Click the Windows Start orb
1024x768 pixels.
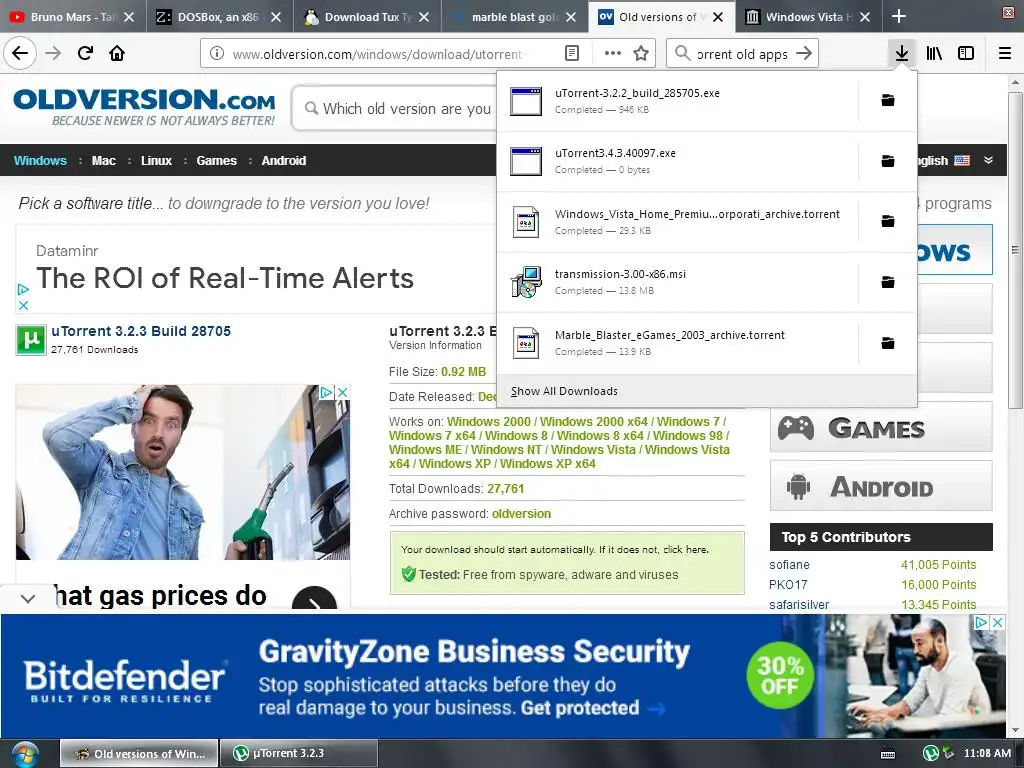click(x=24, y=754)
